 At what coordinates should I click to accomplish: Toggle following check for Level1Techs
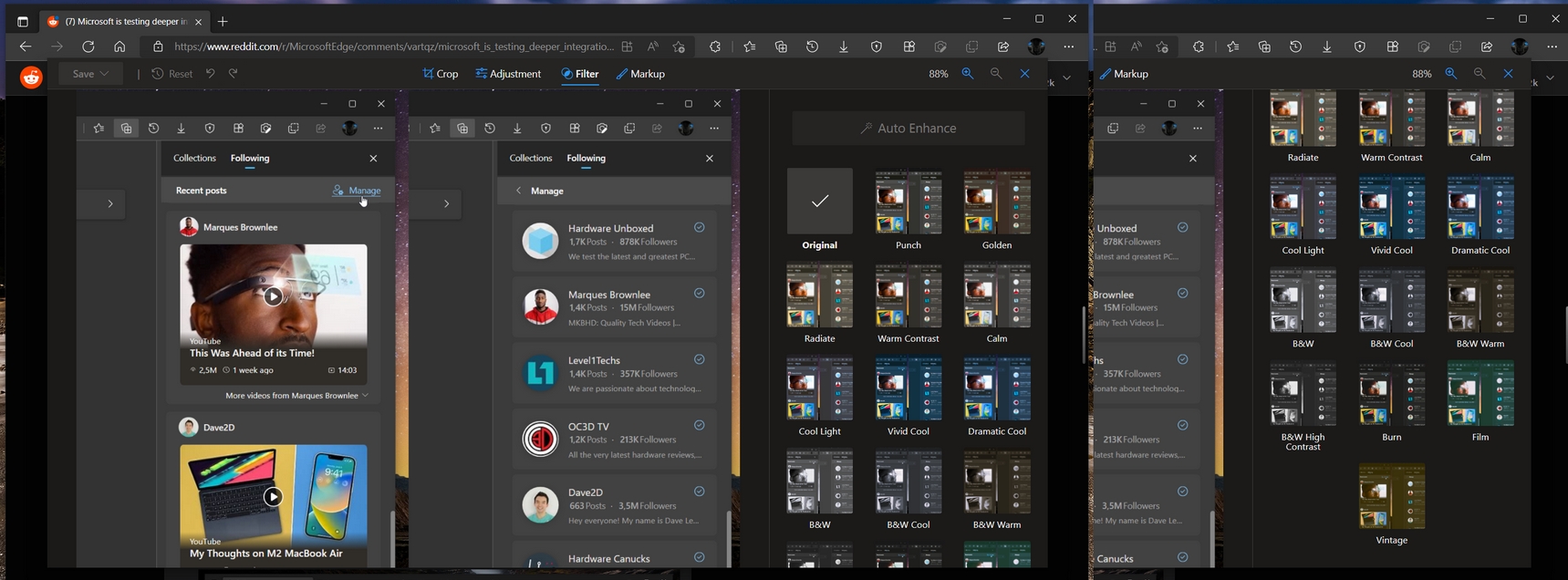pos(700,359)
